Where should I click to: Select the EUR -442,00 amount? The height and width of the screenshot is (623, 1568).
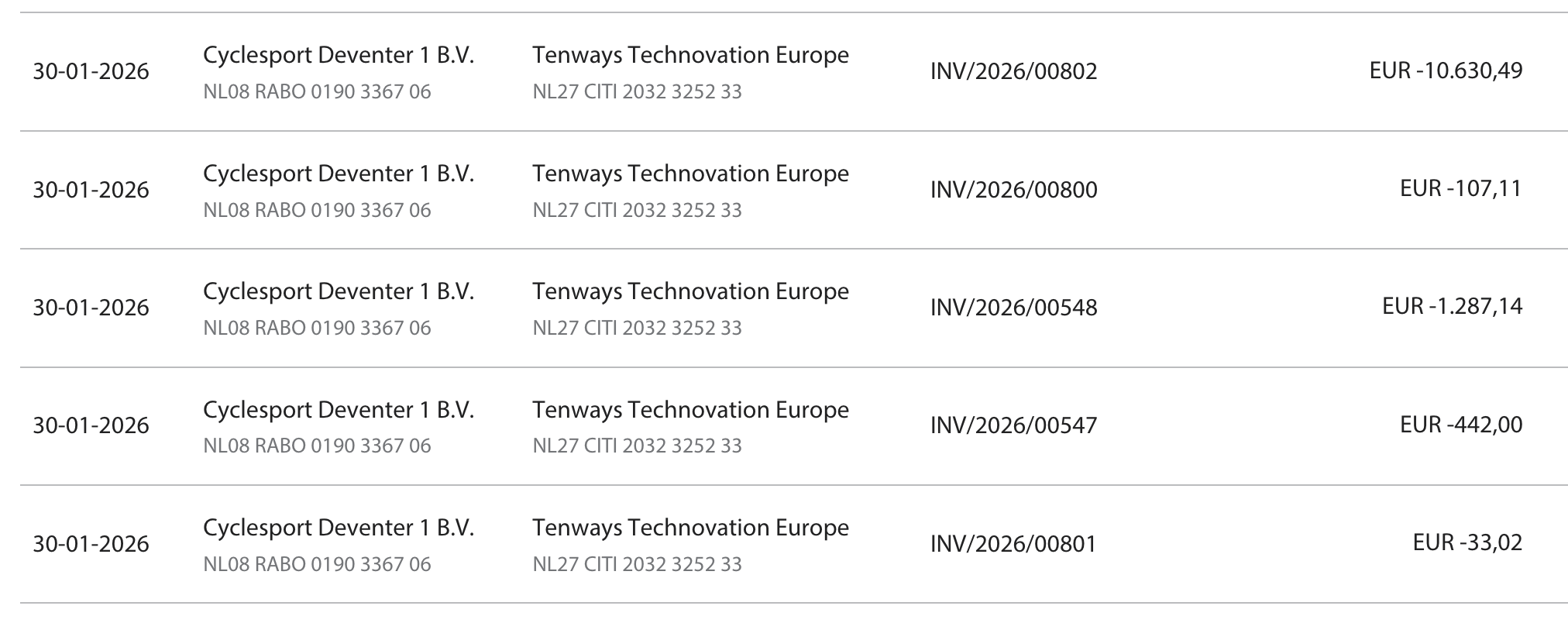pyautogui.click(x=1460, y=425)
